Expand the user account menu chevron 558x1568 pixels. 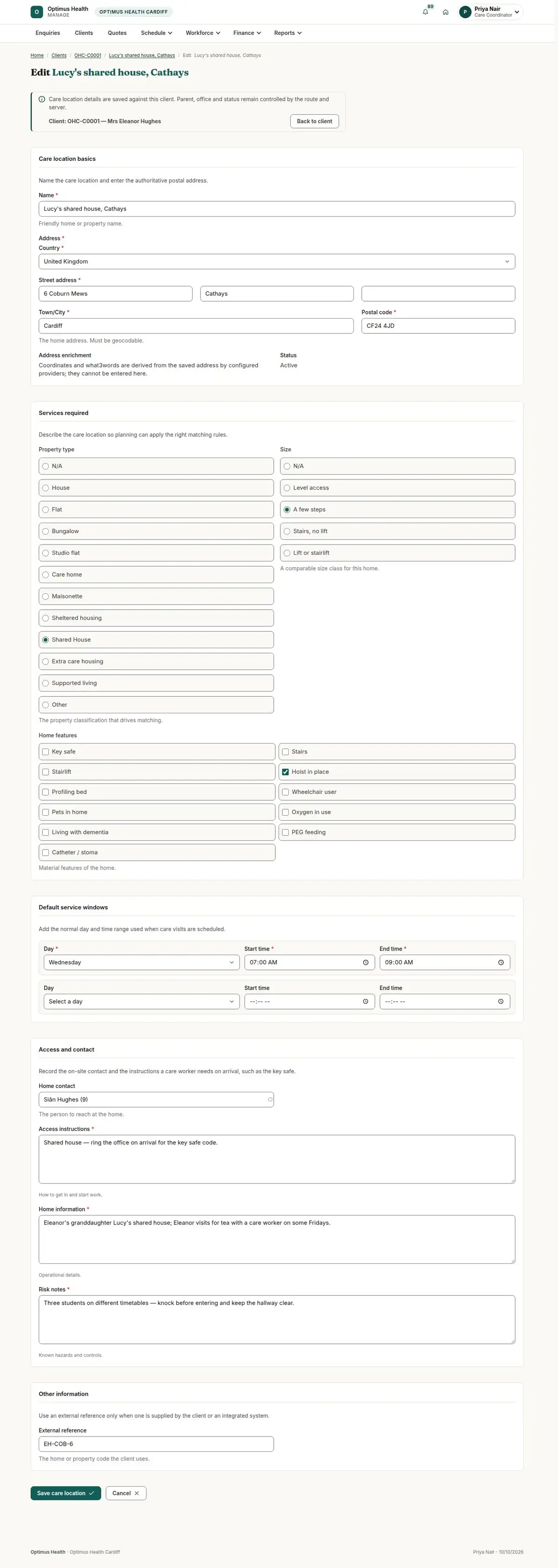[x=517, y=12]
